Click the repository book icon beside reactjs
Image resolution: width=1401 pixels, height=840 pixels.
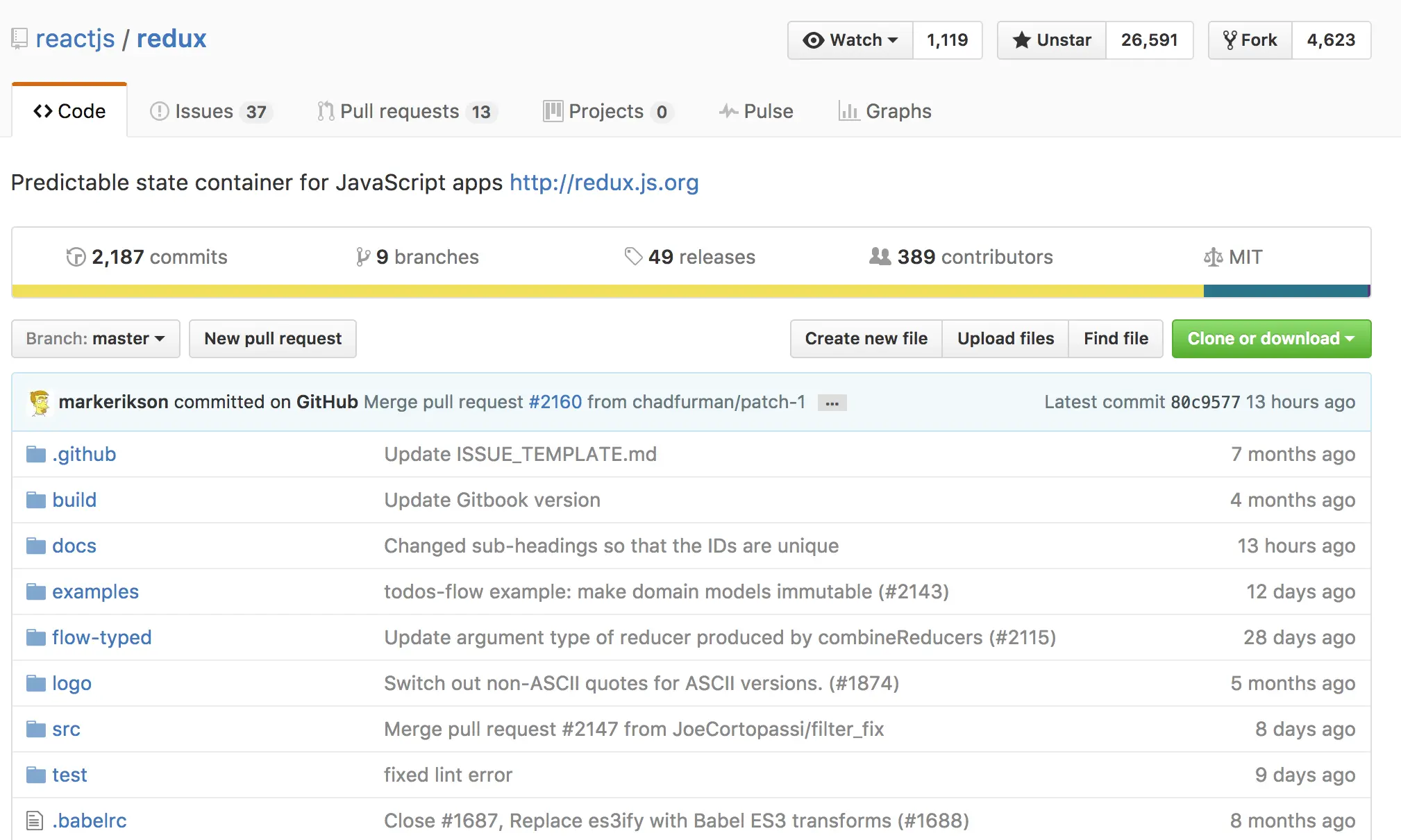coord(19,39)
